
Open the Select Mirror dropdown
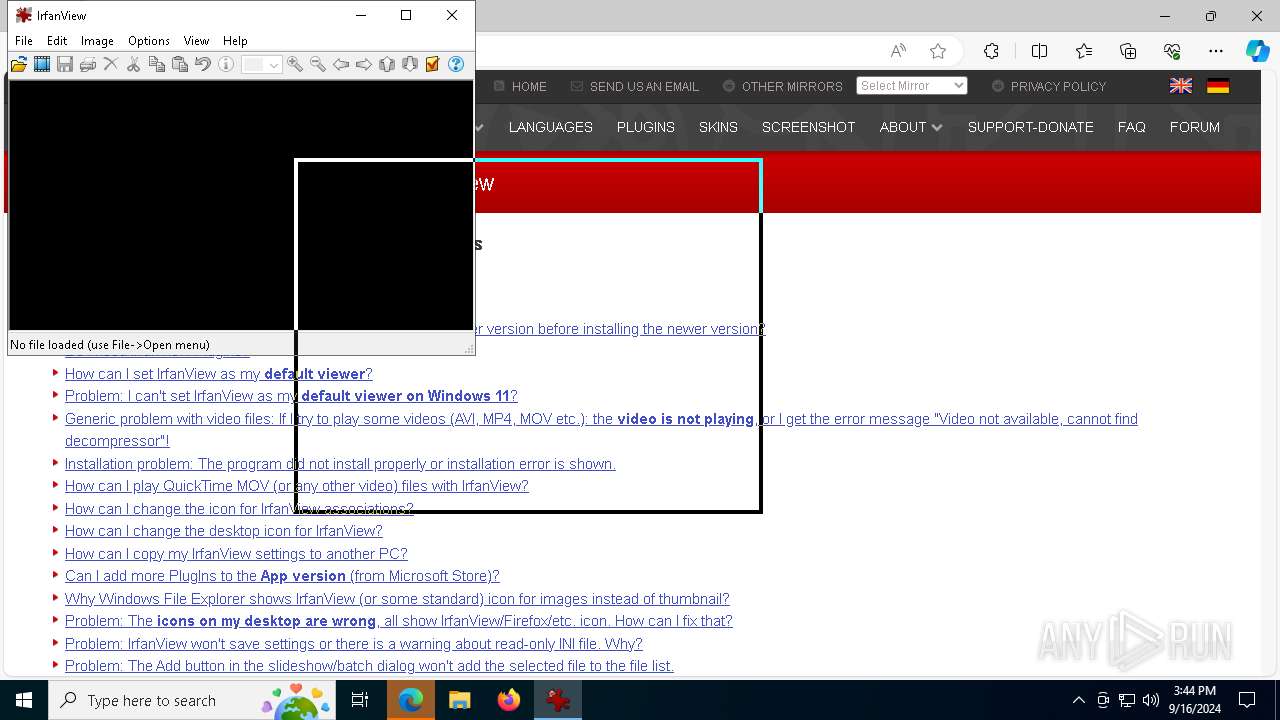coord(912,86)
